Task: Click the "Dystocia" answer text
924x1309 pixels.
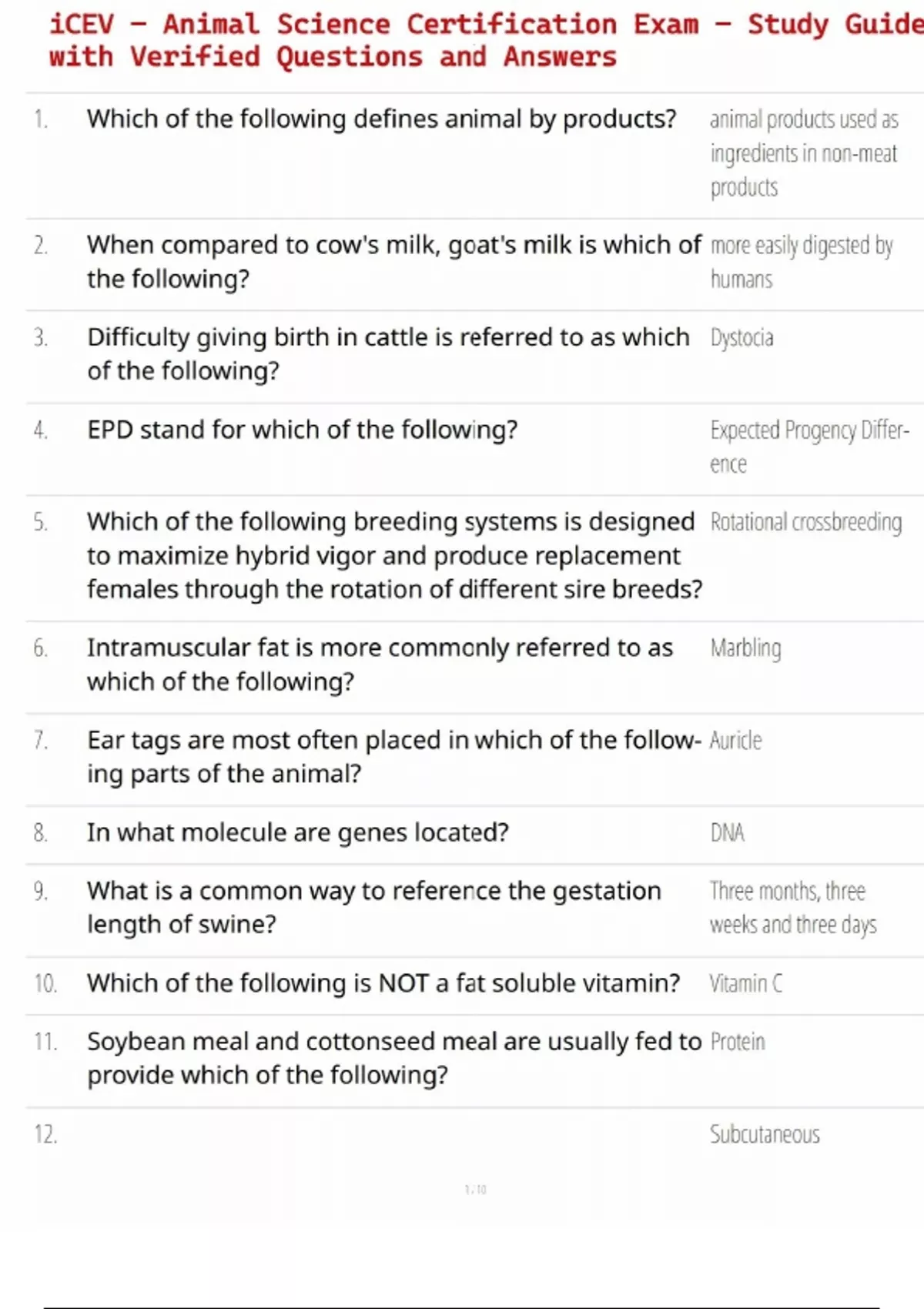Action: 742,338
